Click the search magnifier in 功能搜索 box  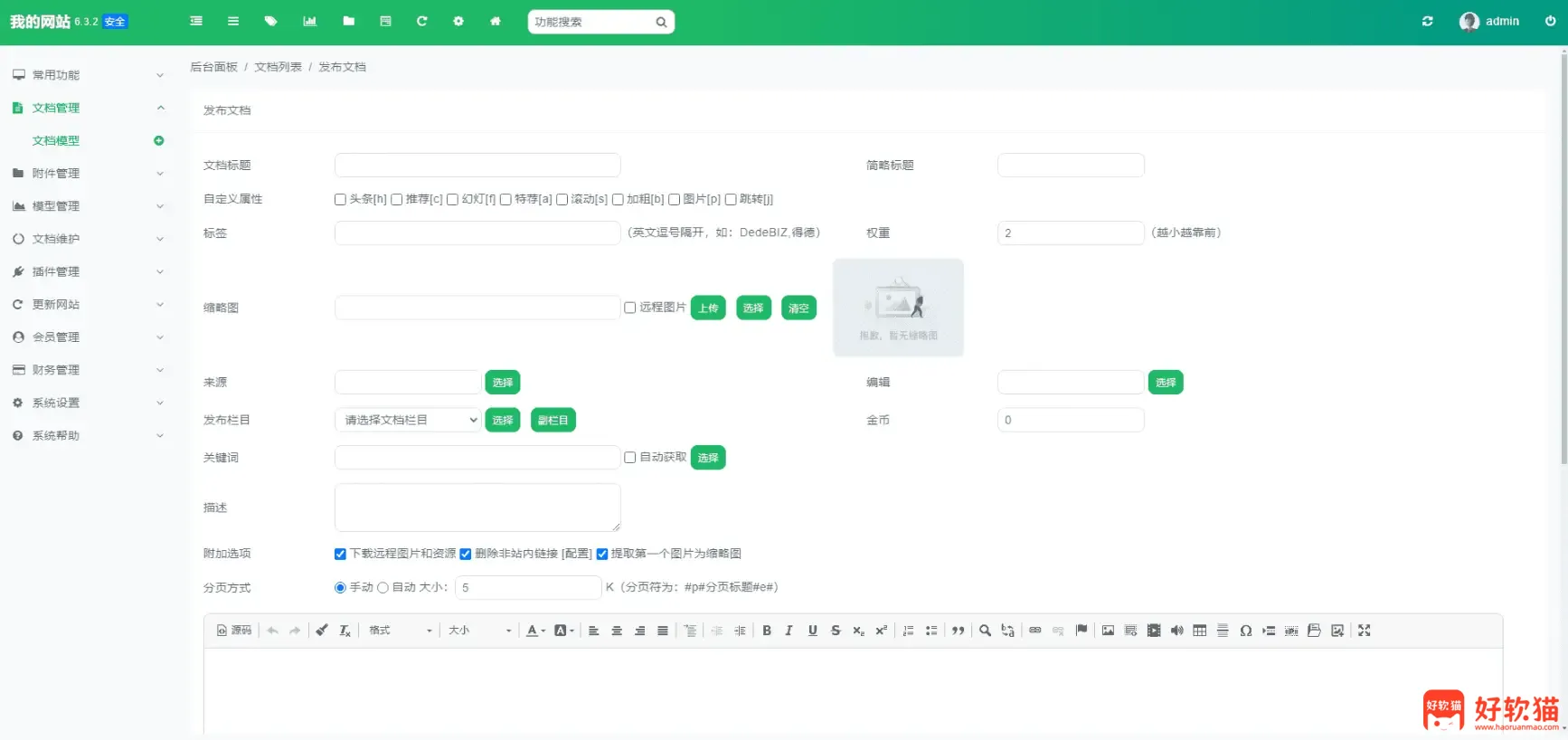[661, 23]
